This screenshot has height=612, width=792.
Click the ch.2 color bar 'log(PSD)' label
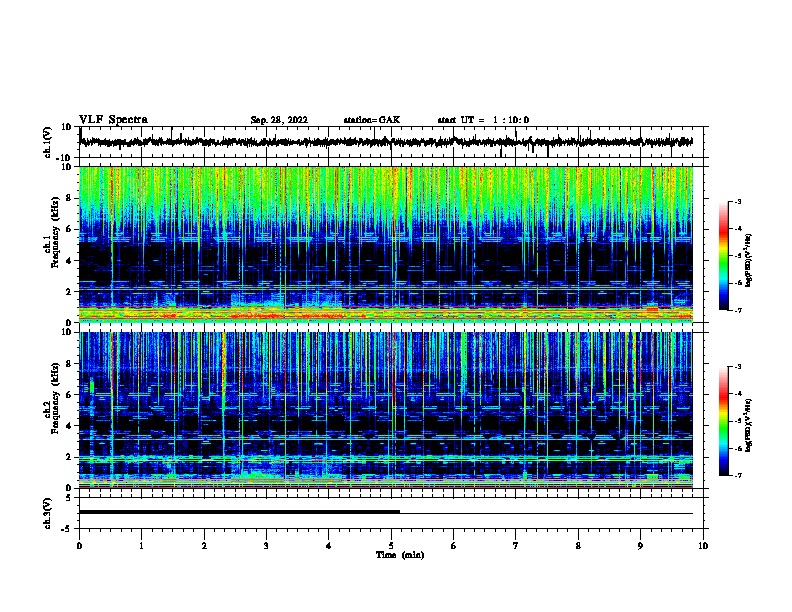pos(748,425)
